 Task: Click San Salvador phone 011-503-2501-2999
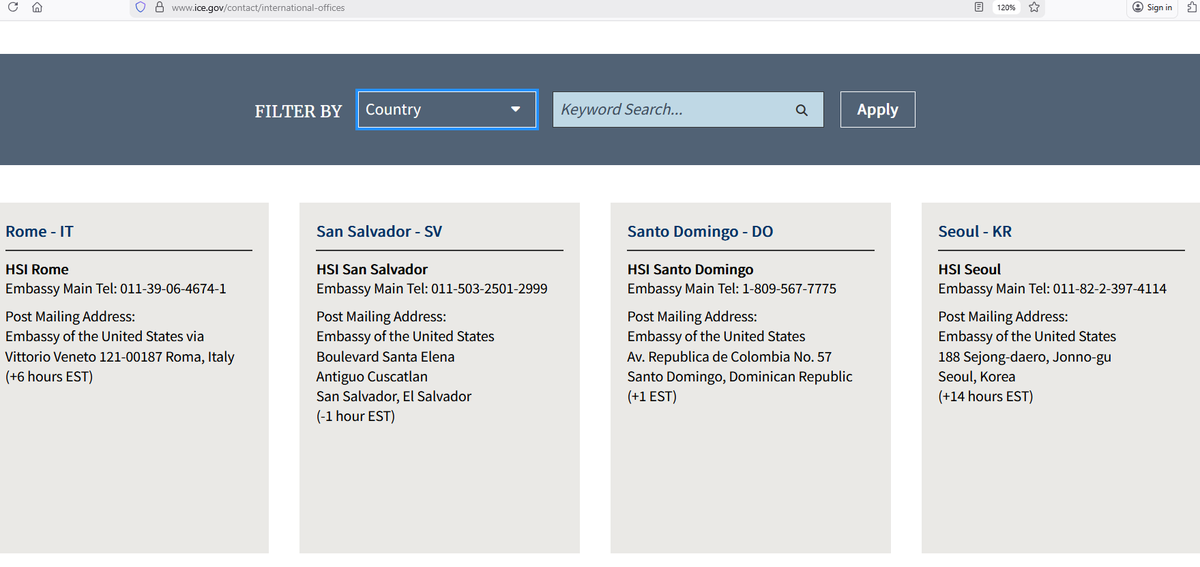tap(489, 289)
